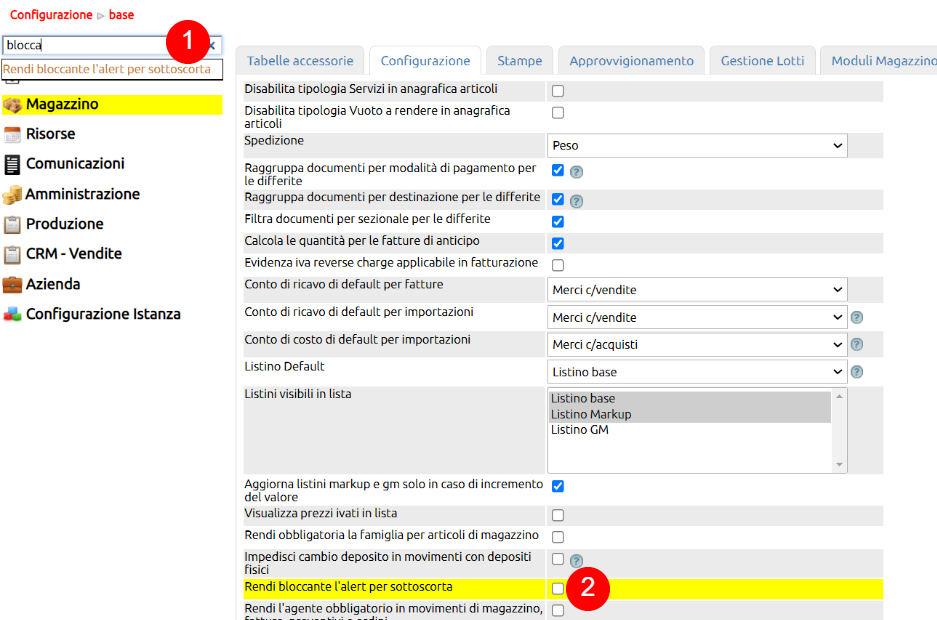937x620 pixels.
Task: Click the Azienda menu label
Action: pyautogui.click(x=53, y=284)
